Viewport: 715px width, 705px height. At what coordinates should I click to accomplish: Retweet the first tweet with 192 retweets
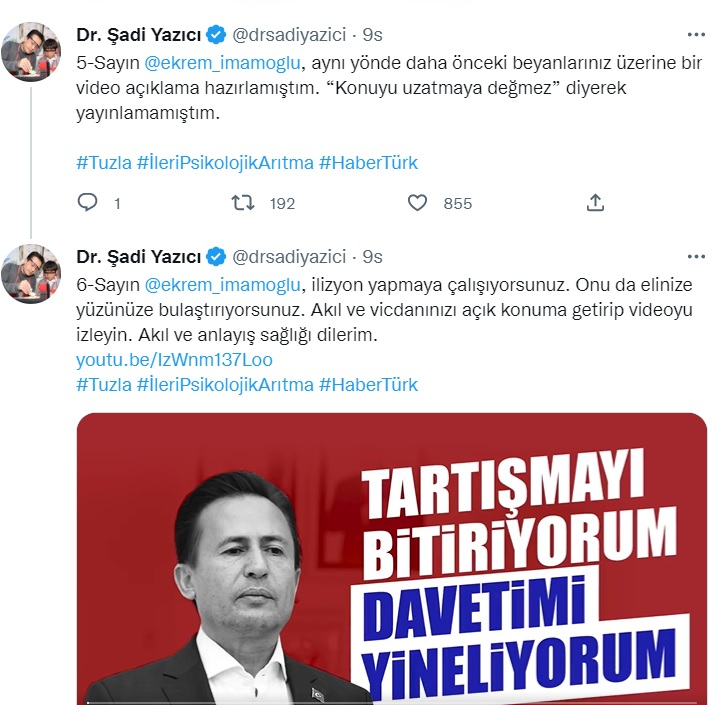(243, 202)
